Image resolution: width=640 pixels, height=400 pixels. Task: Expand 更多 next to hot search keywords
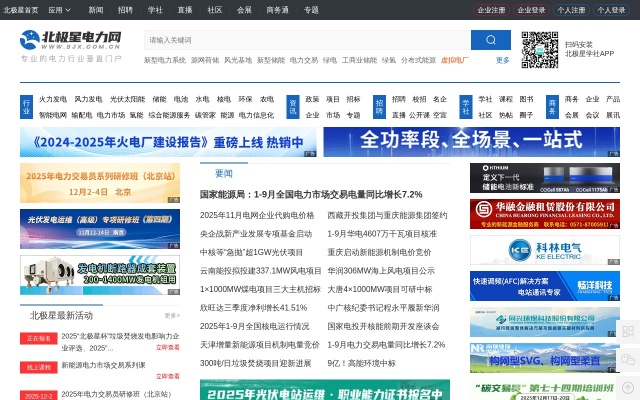click(503, 60)
